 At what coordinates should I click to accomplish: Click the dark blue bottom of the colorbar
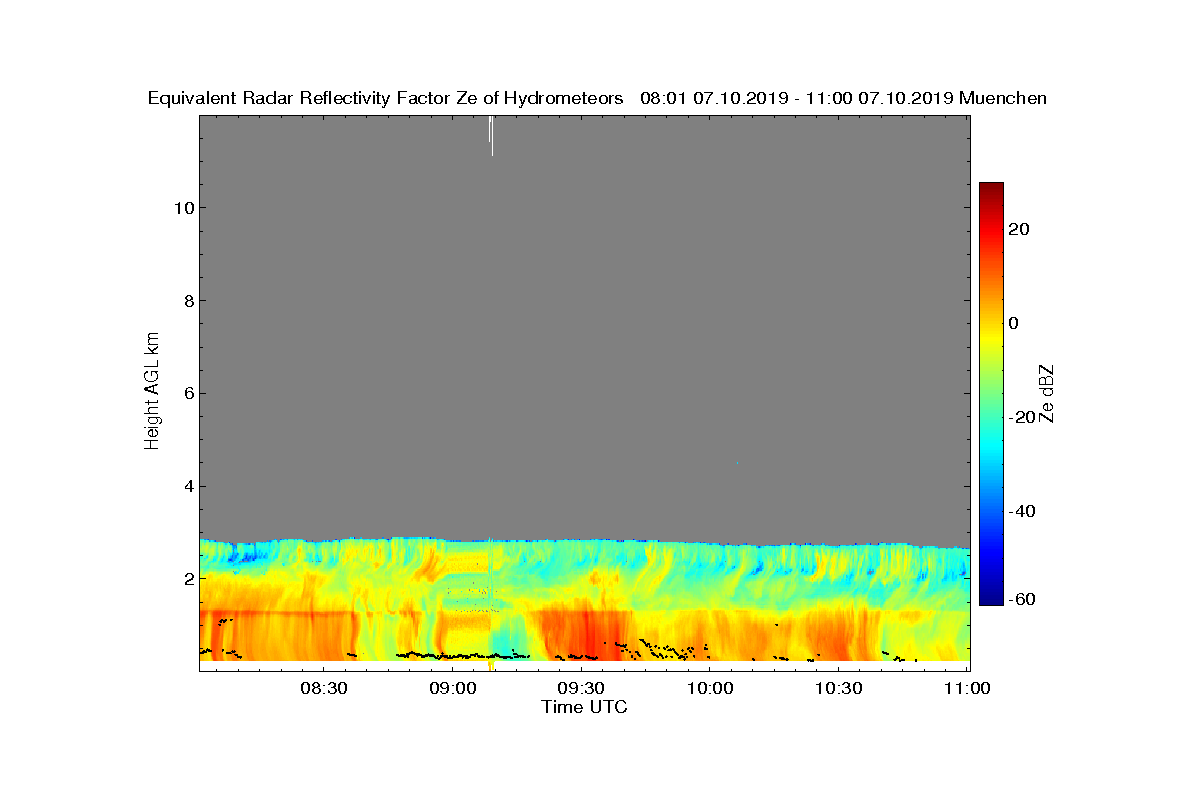pos(991,597)
